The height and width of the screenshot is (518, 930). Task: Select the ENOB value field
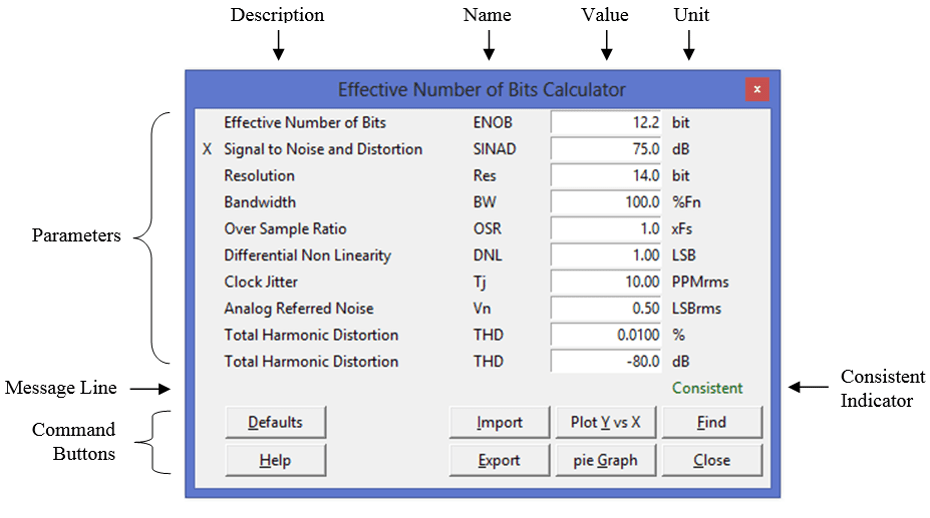tap(606, 123)
